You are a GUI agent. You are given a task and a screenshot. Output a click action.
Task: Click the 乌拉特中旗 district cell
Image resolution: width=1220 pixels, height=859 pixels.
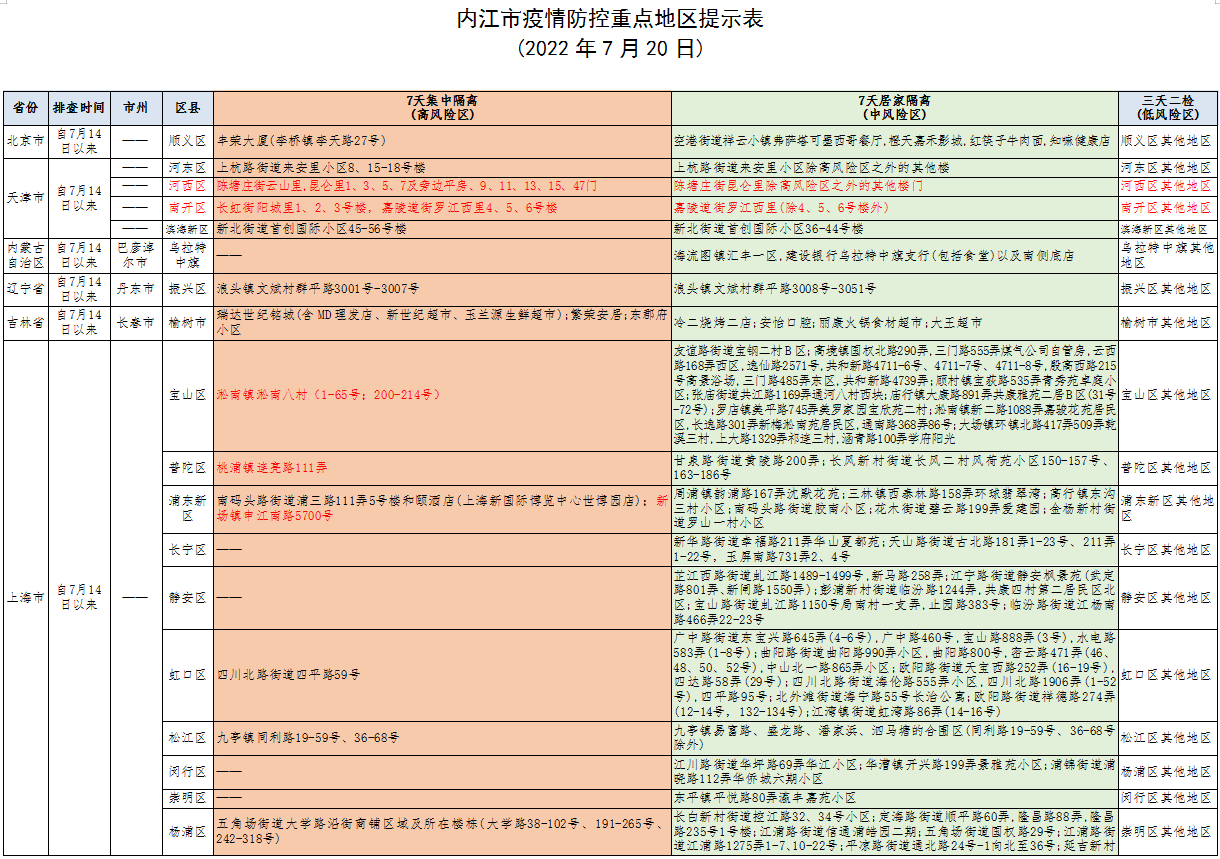pyautogui.click(x=187, y=255)
